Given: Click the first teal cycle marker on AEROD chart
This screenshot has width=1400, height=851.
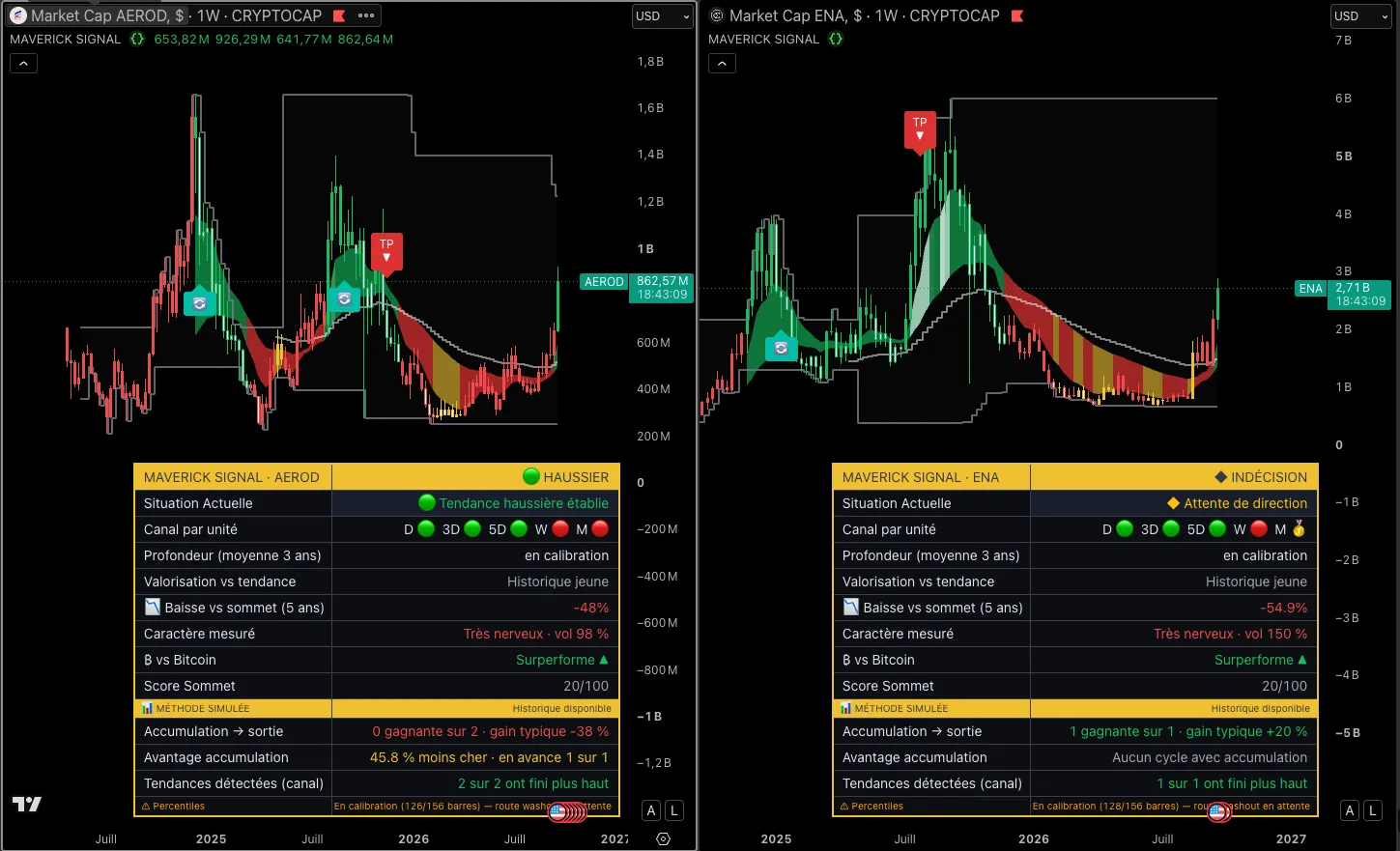Looking at the screenshot, I should click(200, 302).
